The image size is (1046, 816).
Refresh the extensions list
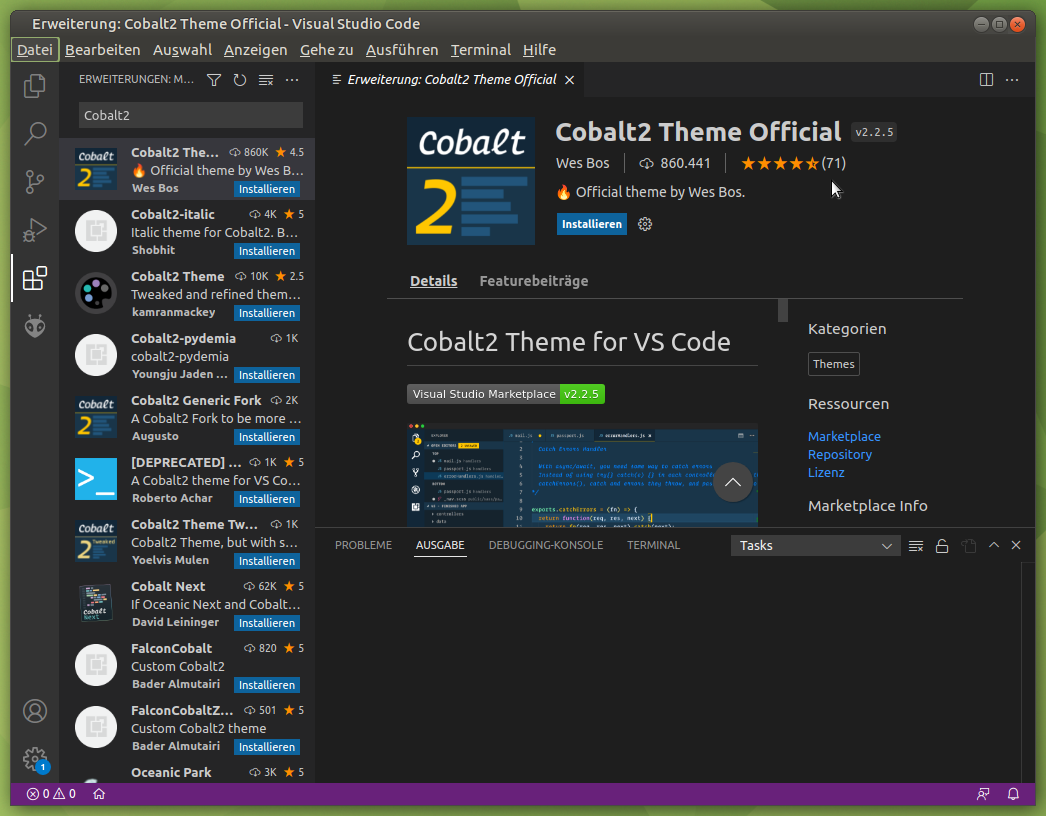[240, 80]
